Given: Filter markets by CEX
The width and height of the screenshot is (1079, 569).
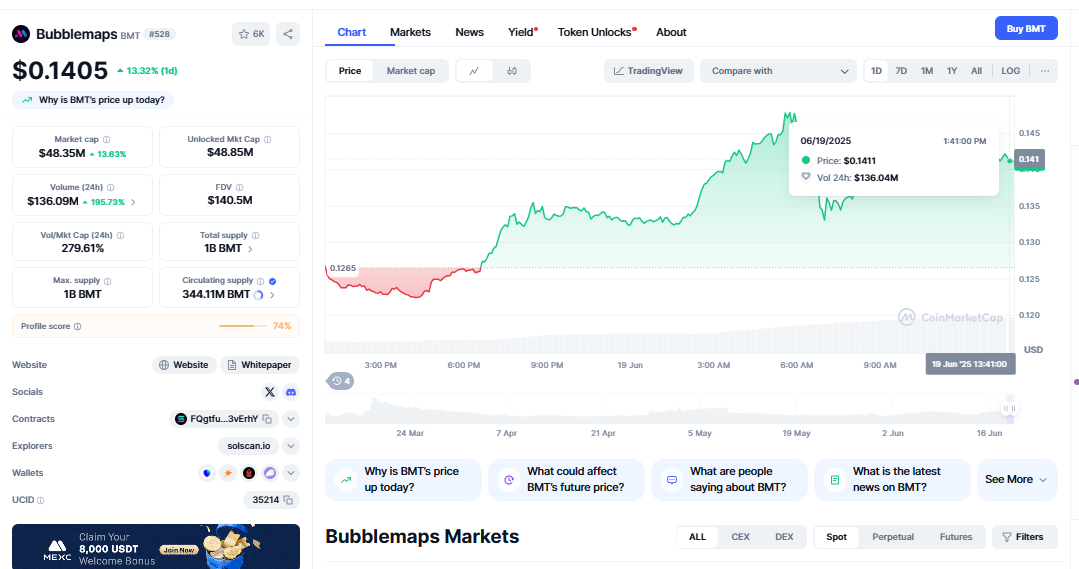Looking at the screenshot, I should [x=740, y=537].
